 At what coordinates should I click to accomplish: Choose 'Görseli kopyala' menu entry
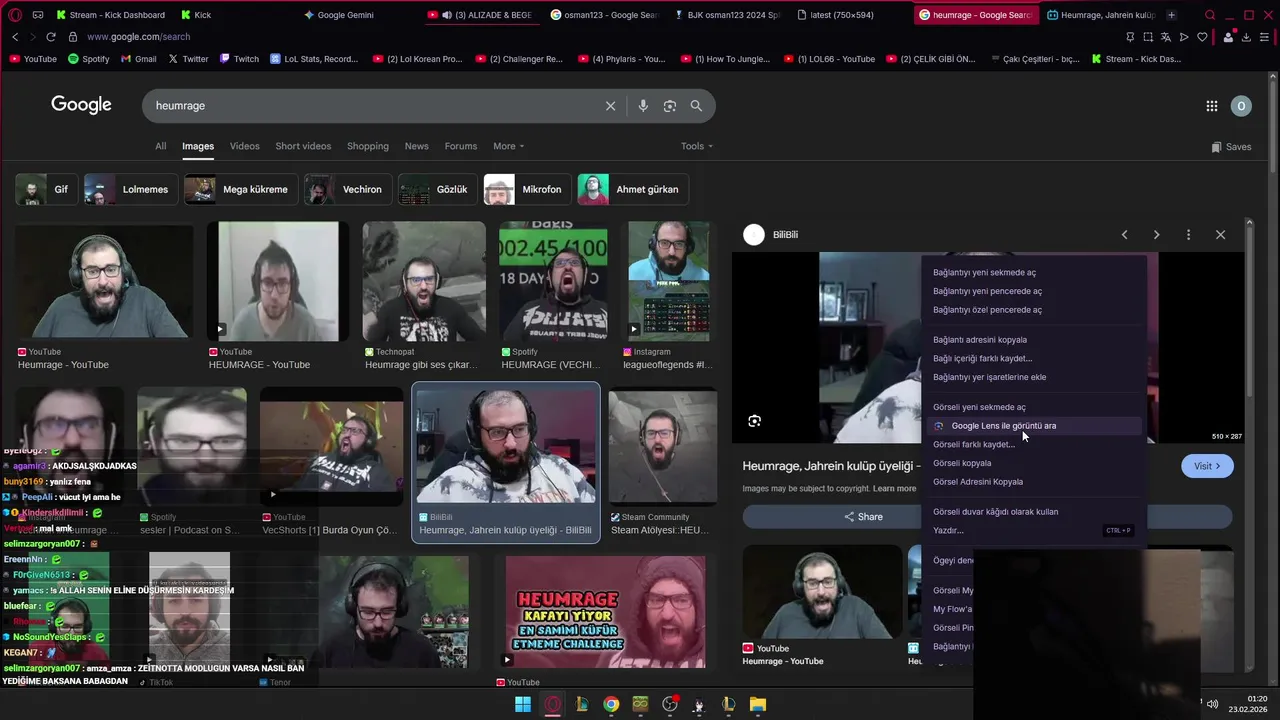(x=1034, y=464)
